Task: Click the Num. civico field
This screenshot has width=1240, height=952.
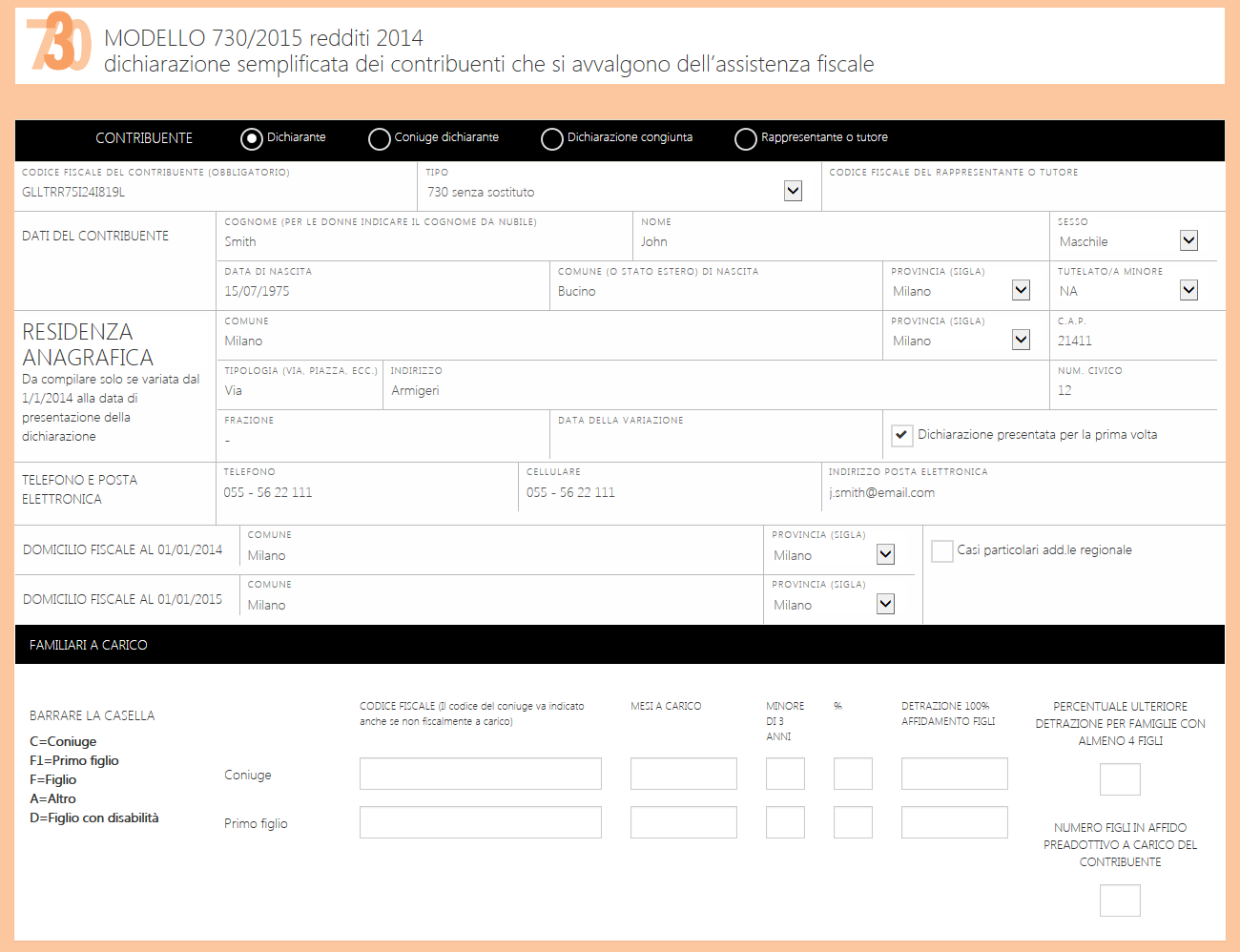Action: (1134, 390)
